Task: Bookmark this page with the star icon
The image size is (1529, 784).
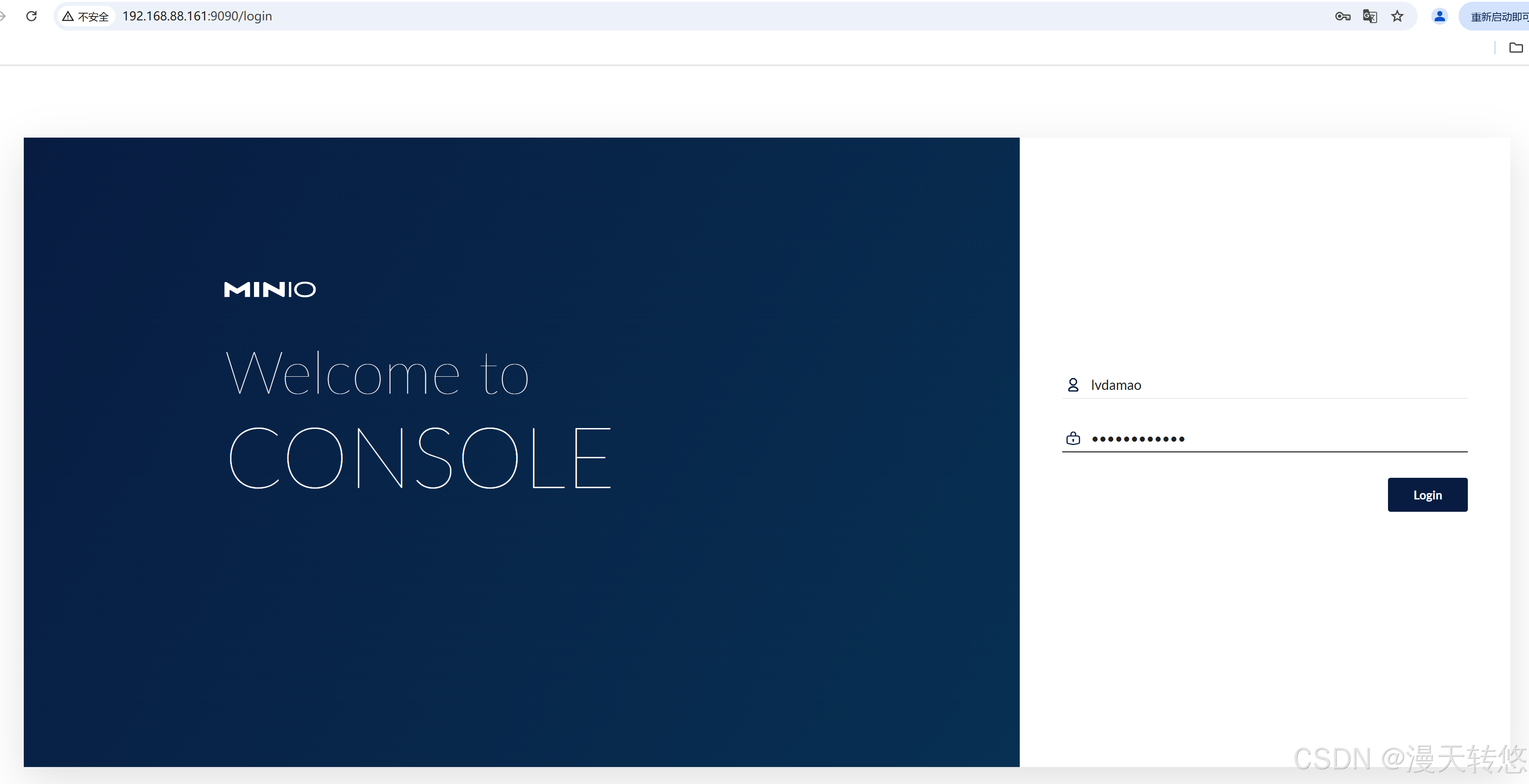Action: click(1397, 16)
